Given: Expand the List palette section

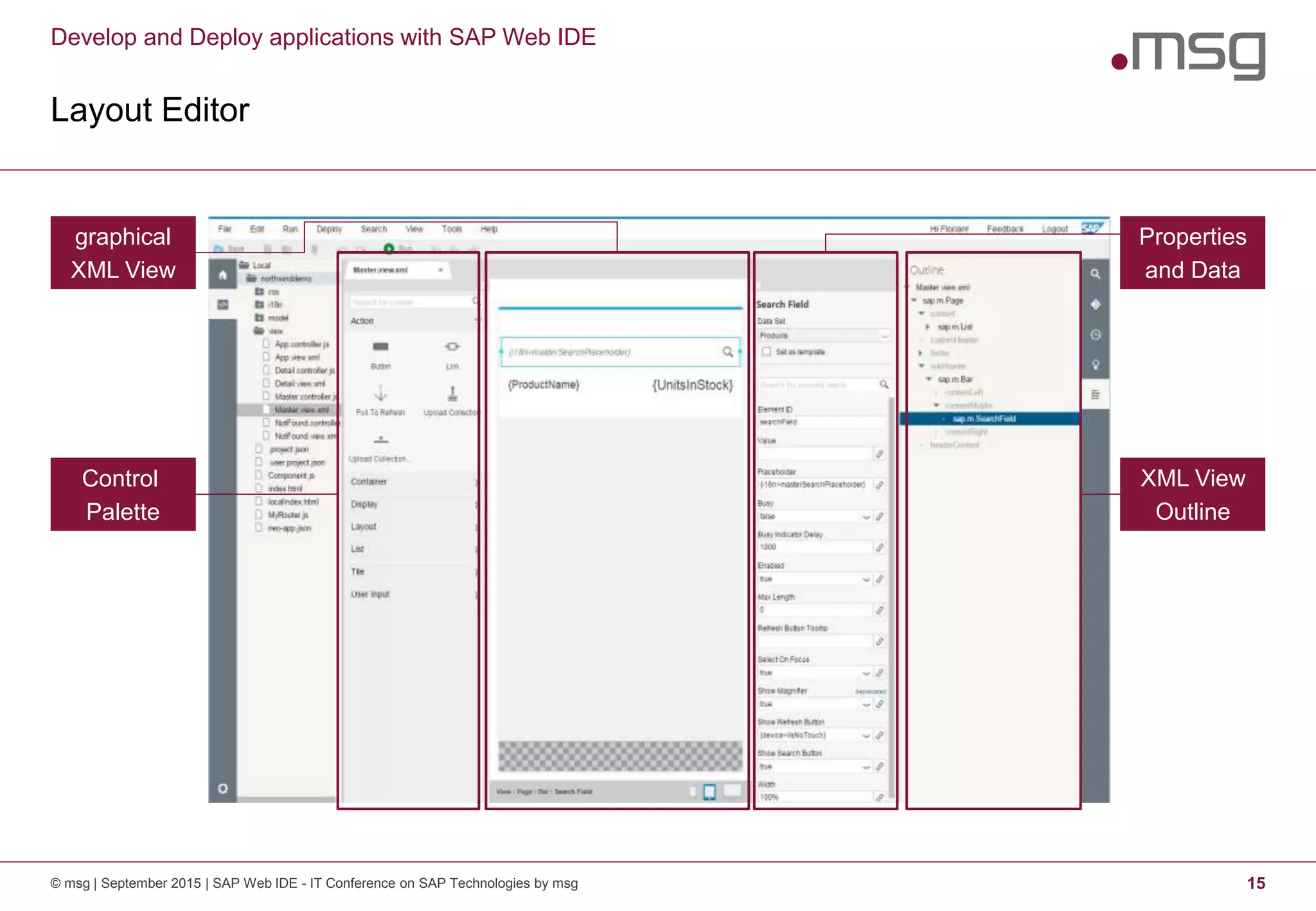Looking at the screenshot, I should 412,549.
